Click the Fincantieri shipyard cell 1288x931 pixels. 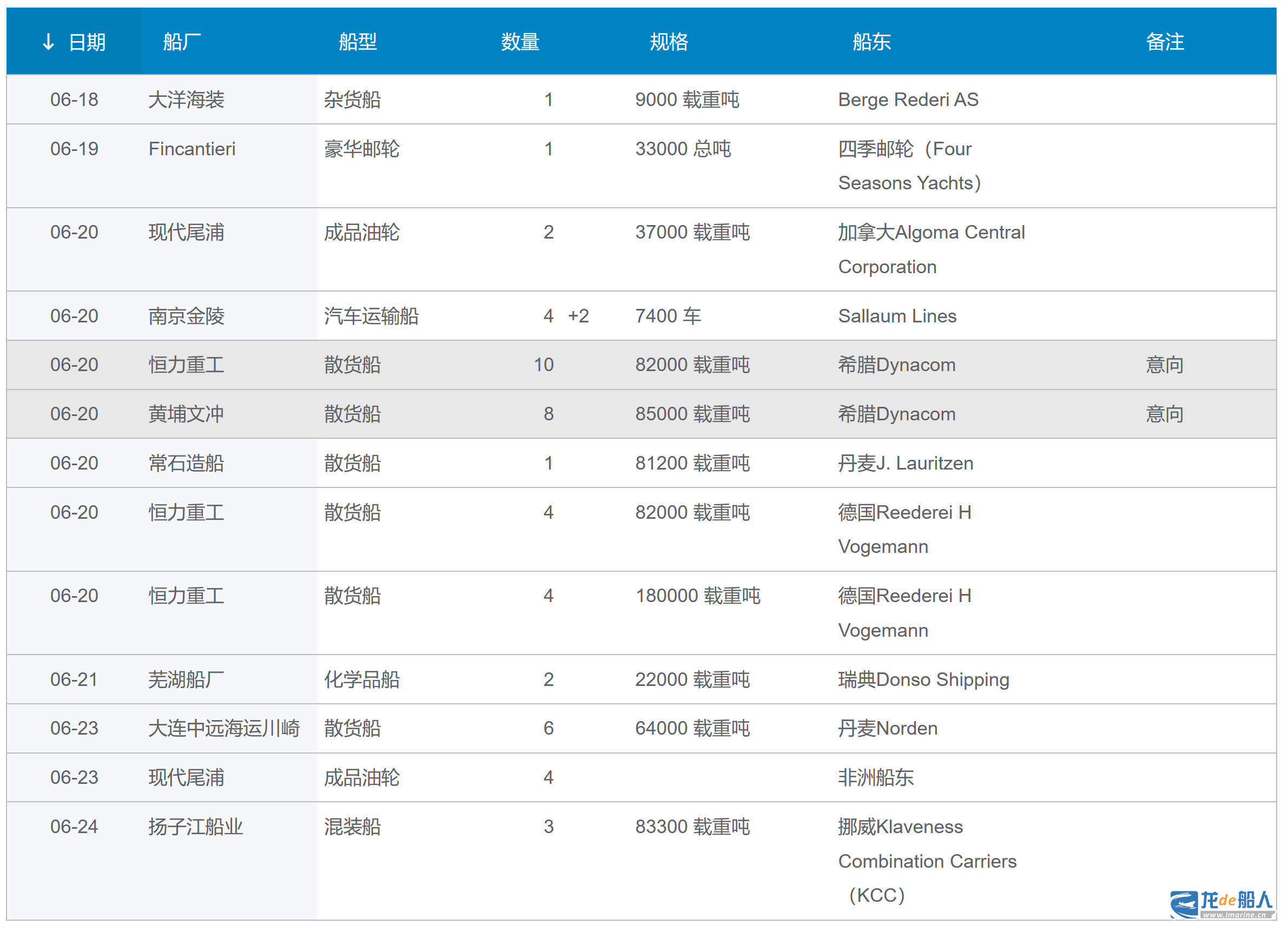point(192,149)
